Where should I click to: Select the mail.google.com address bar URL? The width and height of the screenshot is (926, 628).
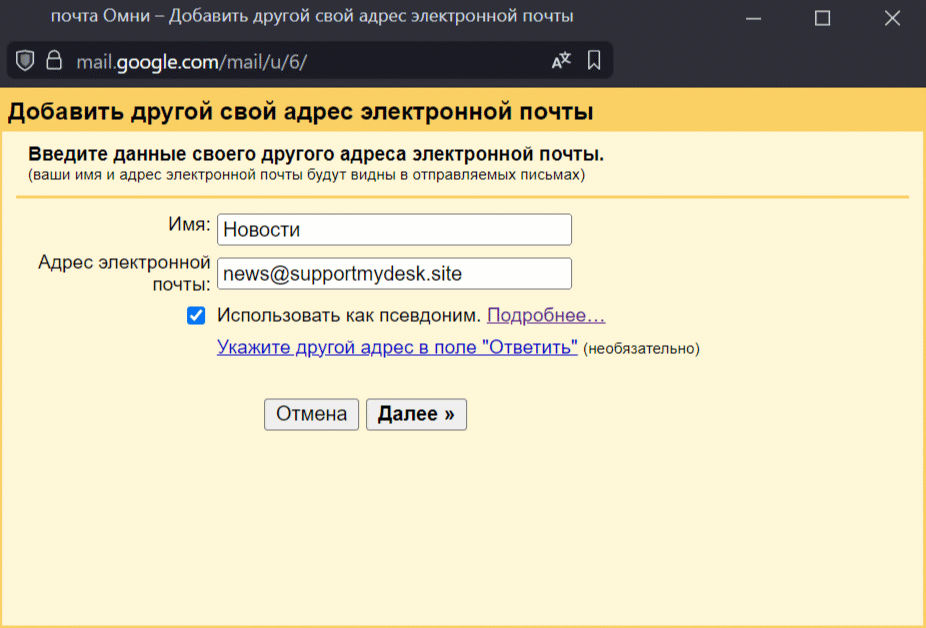(191, 61)
